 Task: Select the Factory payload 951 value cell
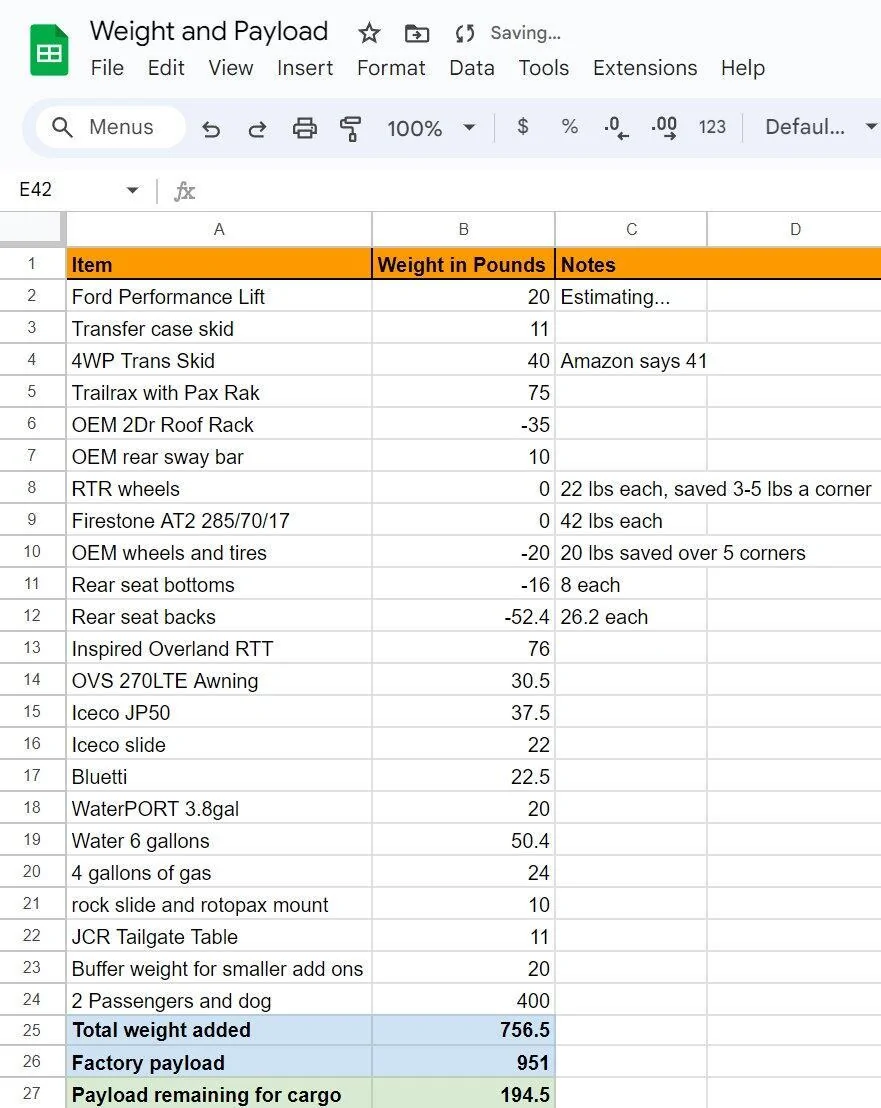463,1063
